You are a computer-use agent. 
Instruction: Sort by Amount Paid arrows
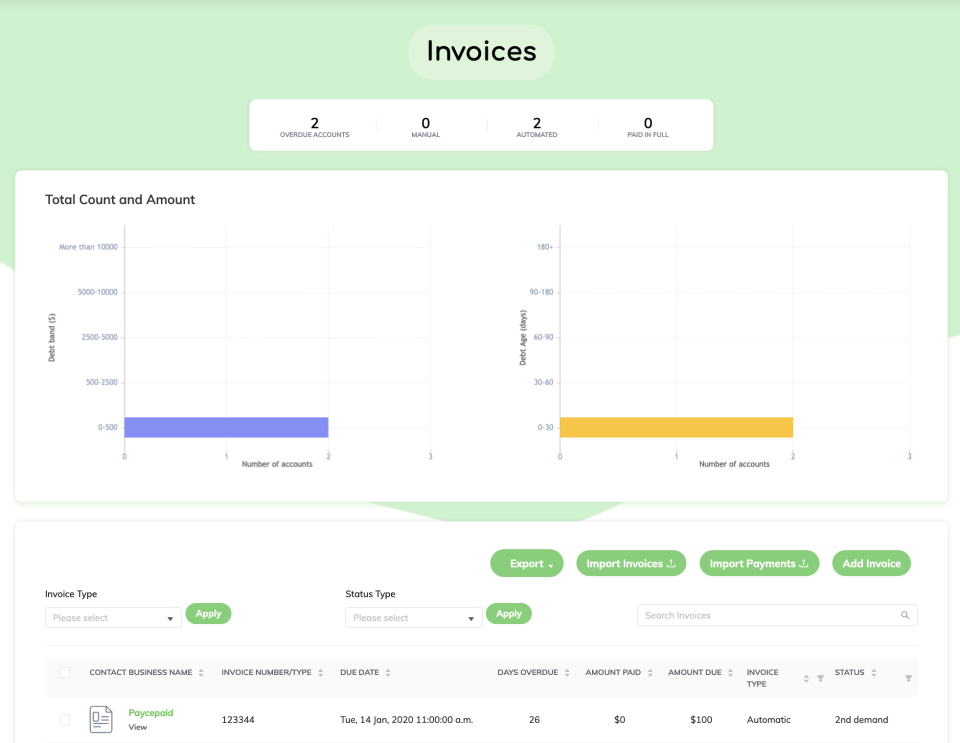pos(650,673)
